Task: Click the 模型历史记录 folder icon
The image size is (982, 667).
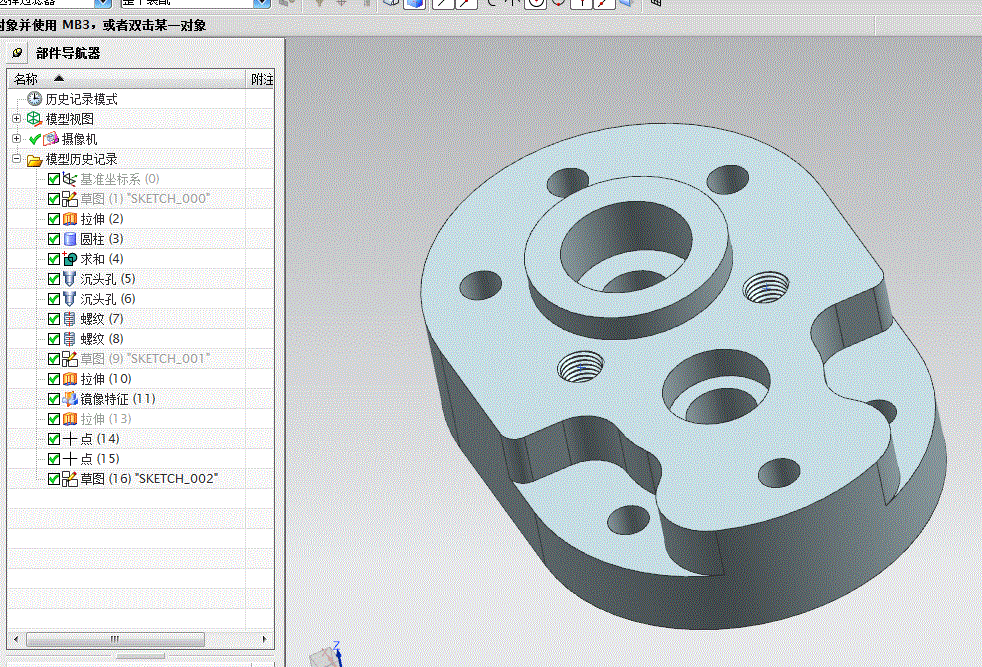Action: click(34, 160)
